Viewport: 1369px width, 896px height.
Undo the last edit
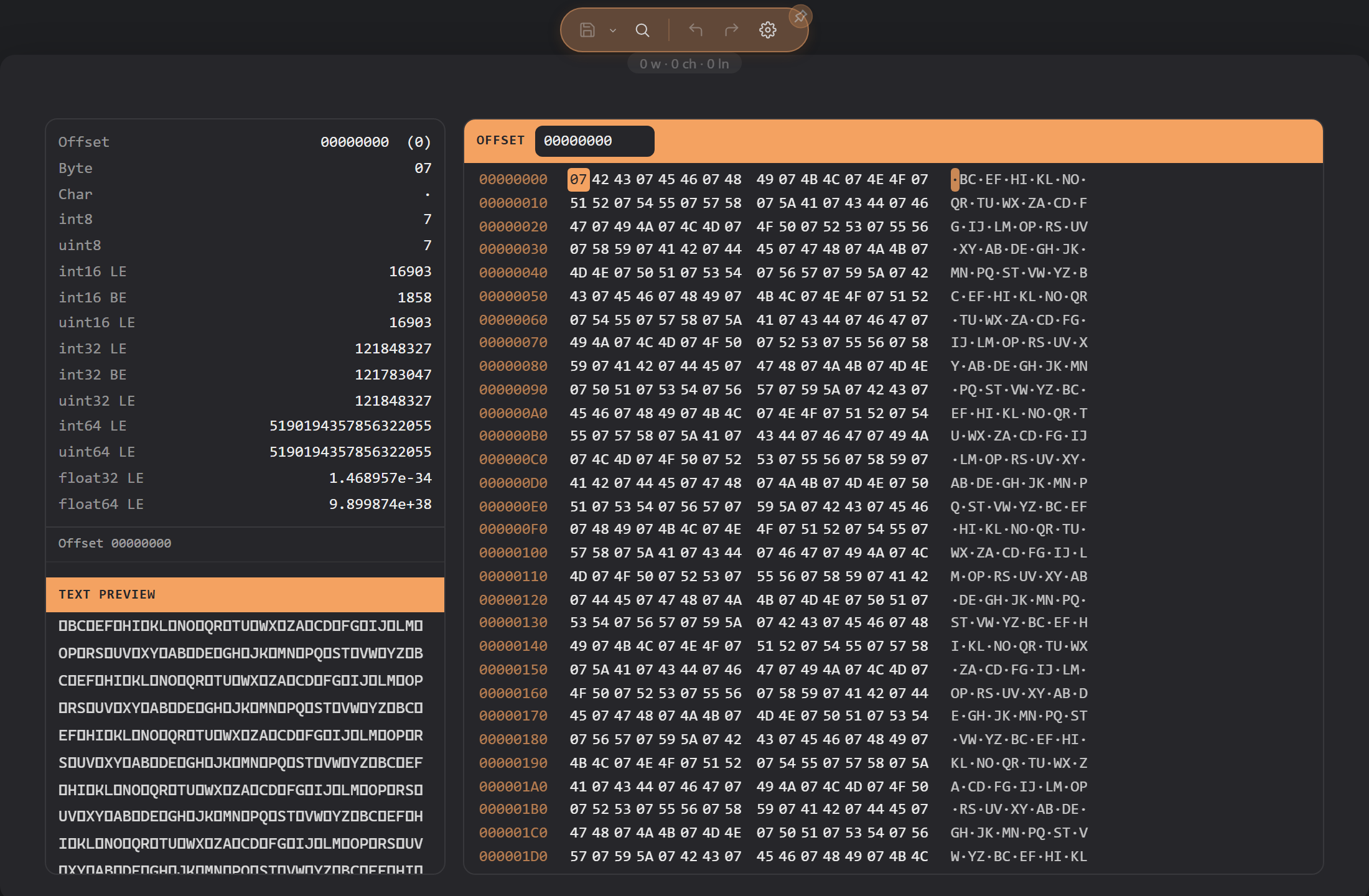click(x=696, y=30)
